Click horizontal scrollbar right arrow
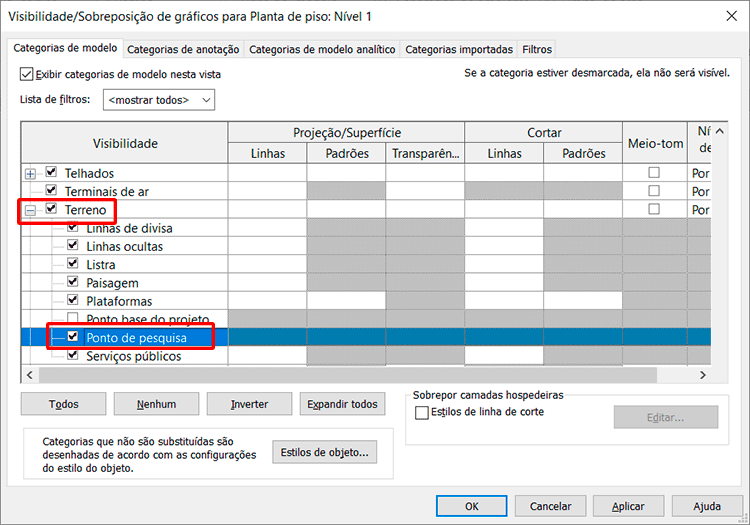Image resolution: width=750 pixels, height=525 pixels. pyautogui.click(x=703, y=375)
